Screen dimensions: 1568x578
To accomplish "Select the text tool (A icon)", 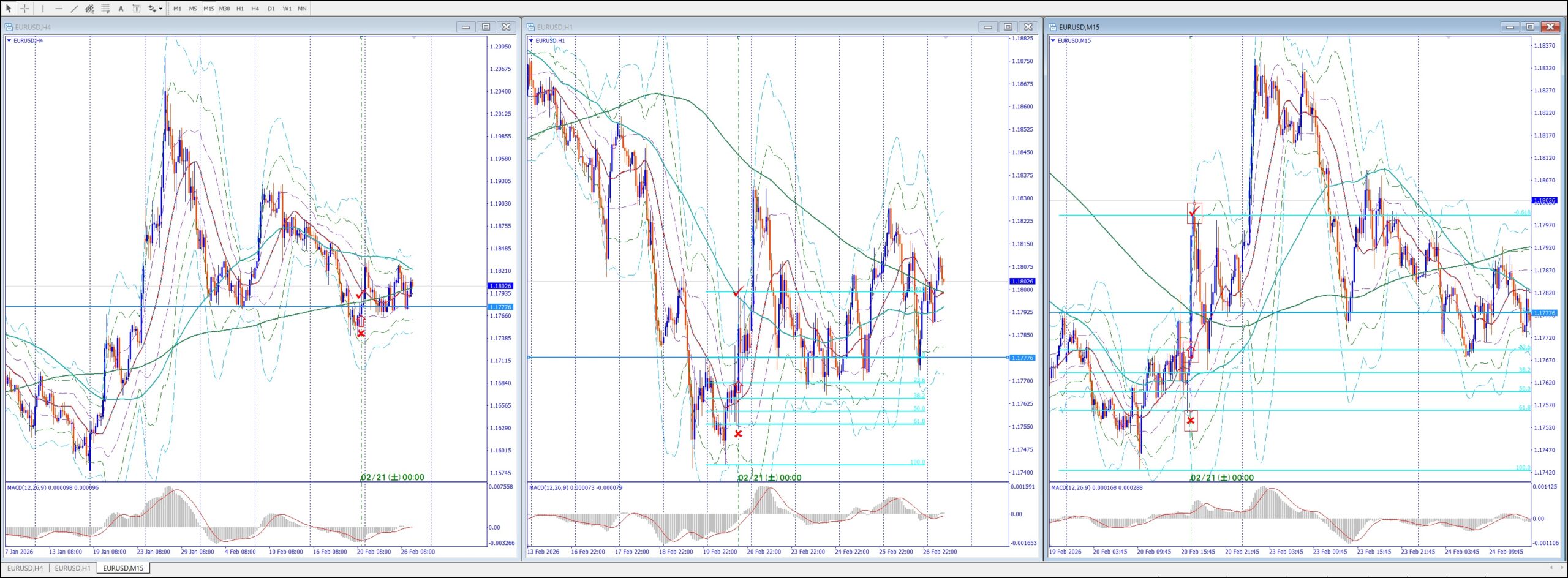I will pos(121,9).
